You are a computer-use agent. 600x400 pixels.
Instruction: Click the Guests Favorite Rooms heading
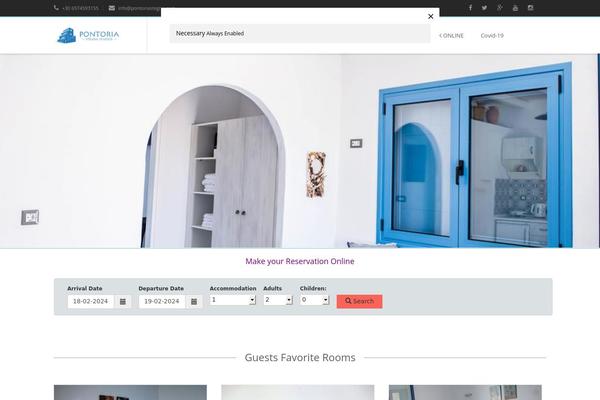300,358
